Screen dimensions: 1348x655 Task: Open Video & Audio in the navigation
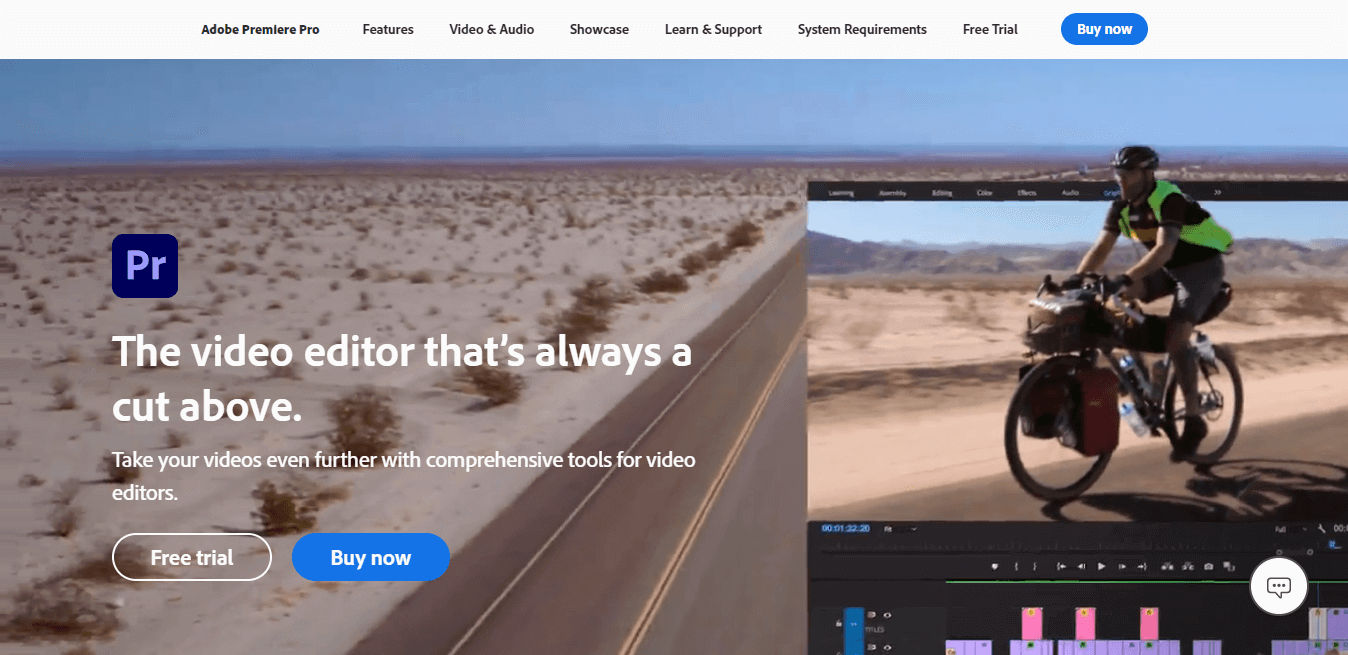[492, 29]
